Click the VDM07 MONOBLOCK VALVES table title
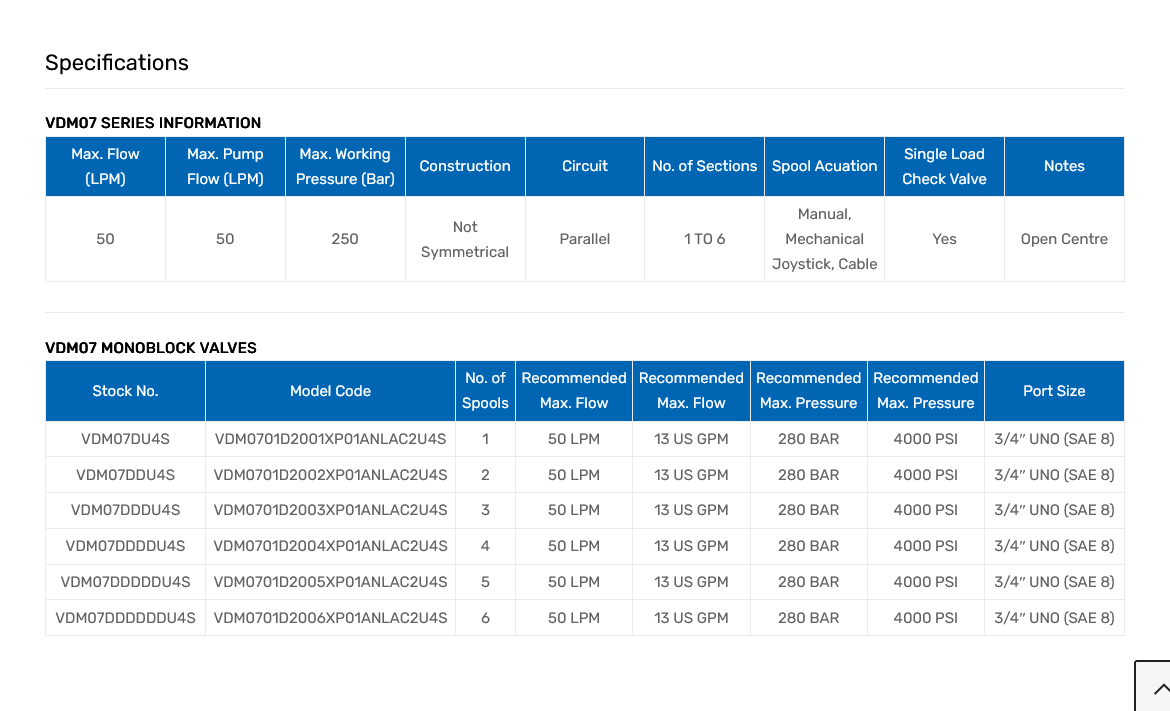This screenshot has height=711, width=1170. click(x=151, y=348)
